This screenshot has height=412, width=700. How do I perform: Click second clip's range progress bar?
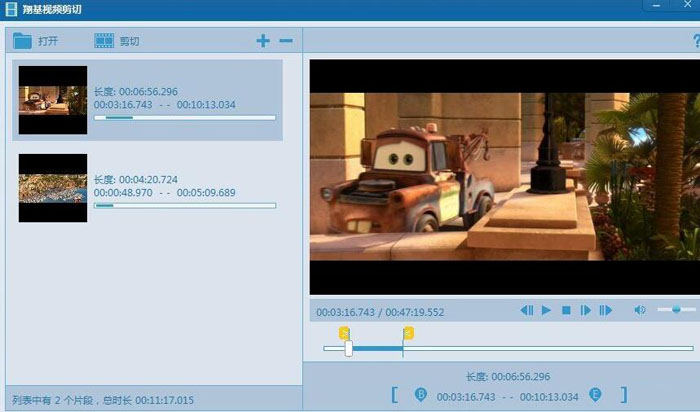pos(185,206)
